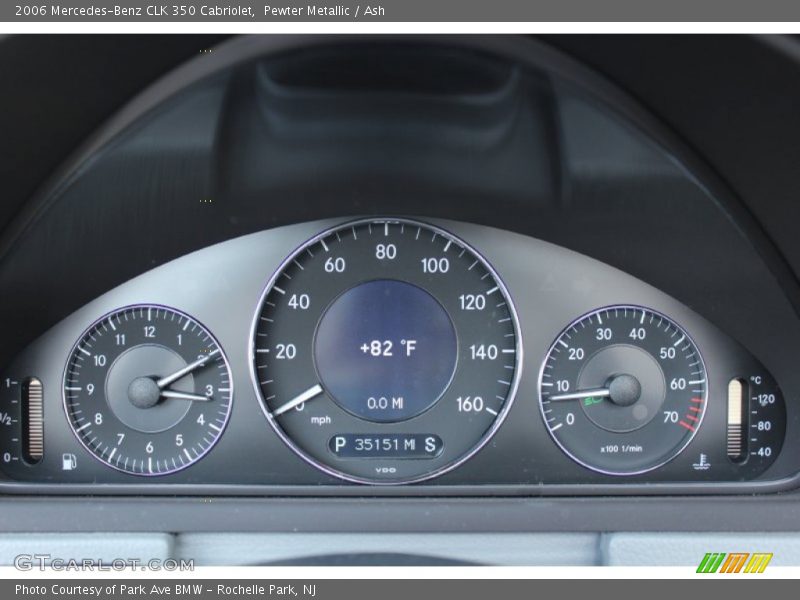The height and width of the screenshot is (600, 800).
Task: Click the P gear indicator
Action: pyautogui.click(x=340, y=444)
